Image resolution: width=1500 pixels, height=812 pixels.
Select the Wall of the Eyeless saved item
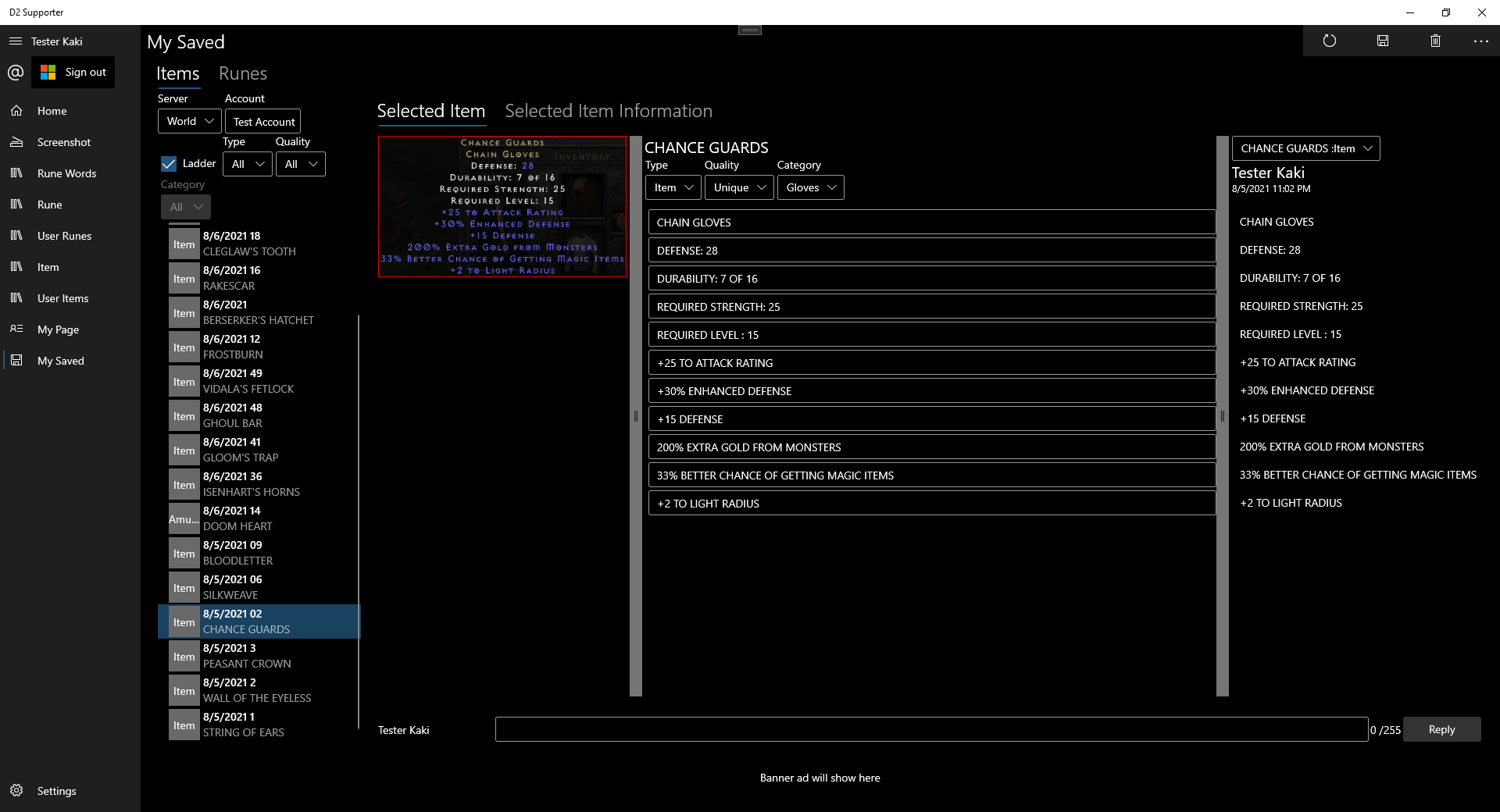pos(259,690)
